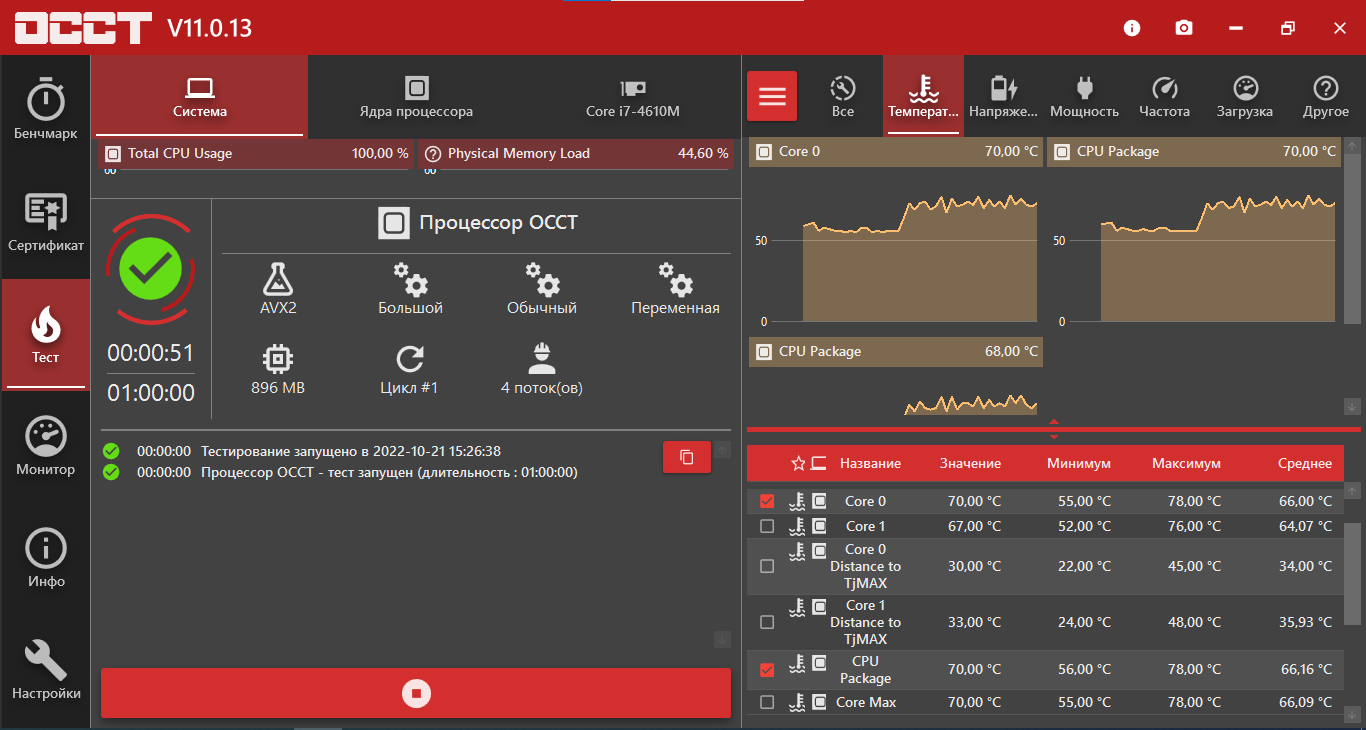Sort by the Название column header
Viewport: 1366px width, 730px height.
(x=870, y=463)
